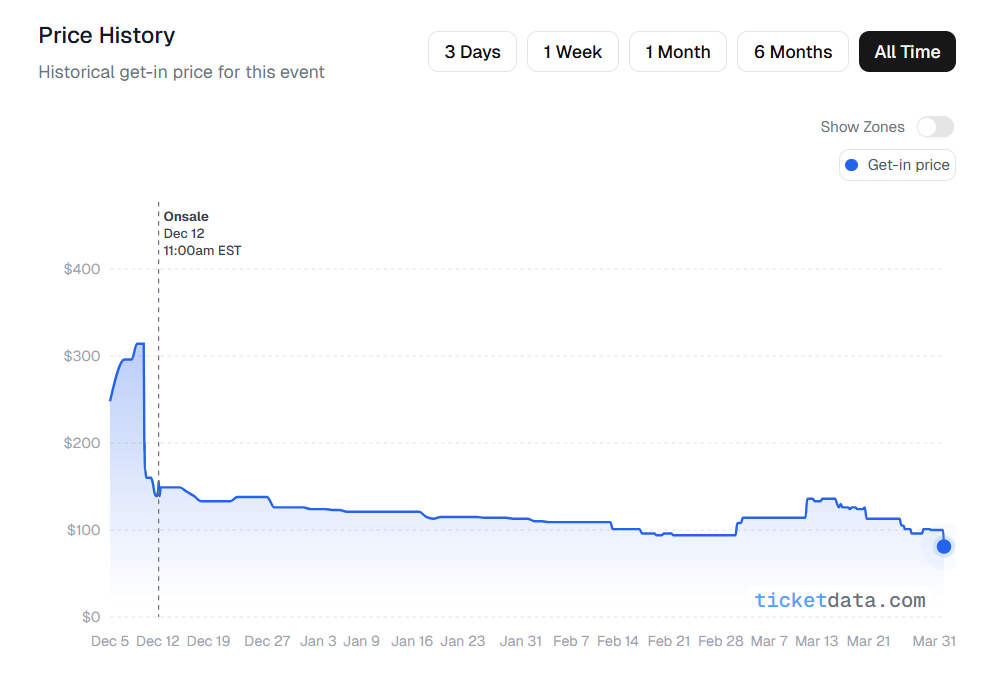
Task: Toggle the Show Zones switch
Action: pyautogui.click(x=934, y=127)
